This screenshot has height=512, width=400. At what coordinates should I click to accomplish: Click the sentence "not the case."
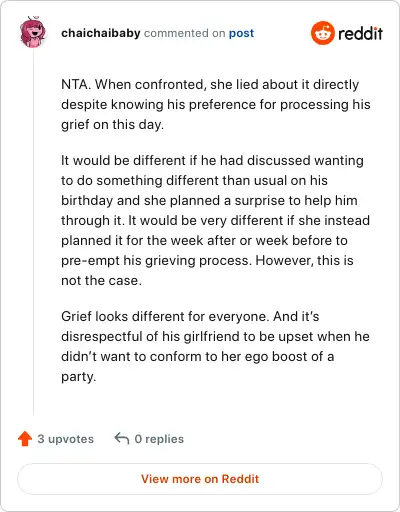101,280
